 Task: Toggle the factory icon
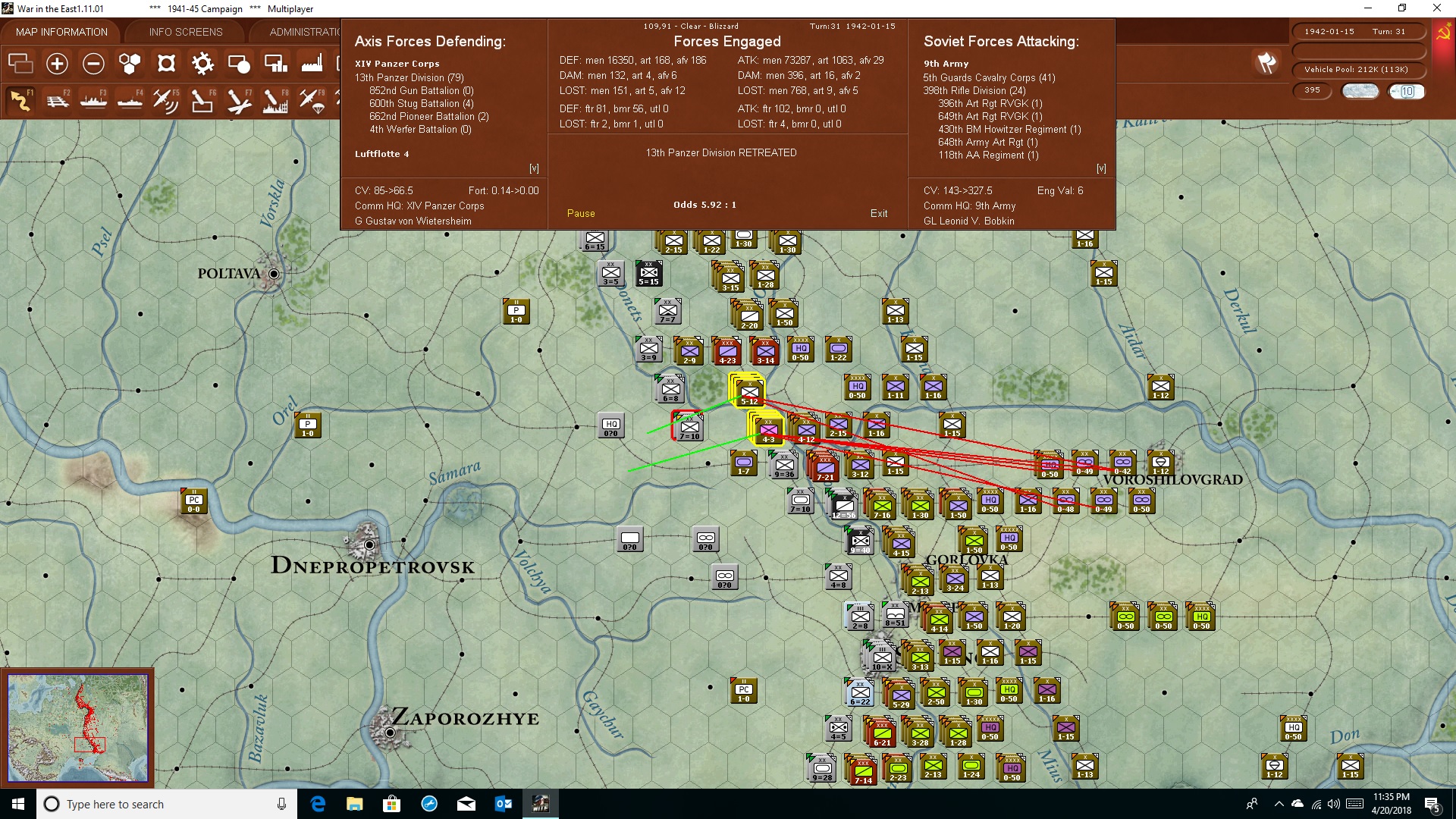312,63
